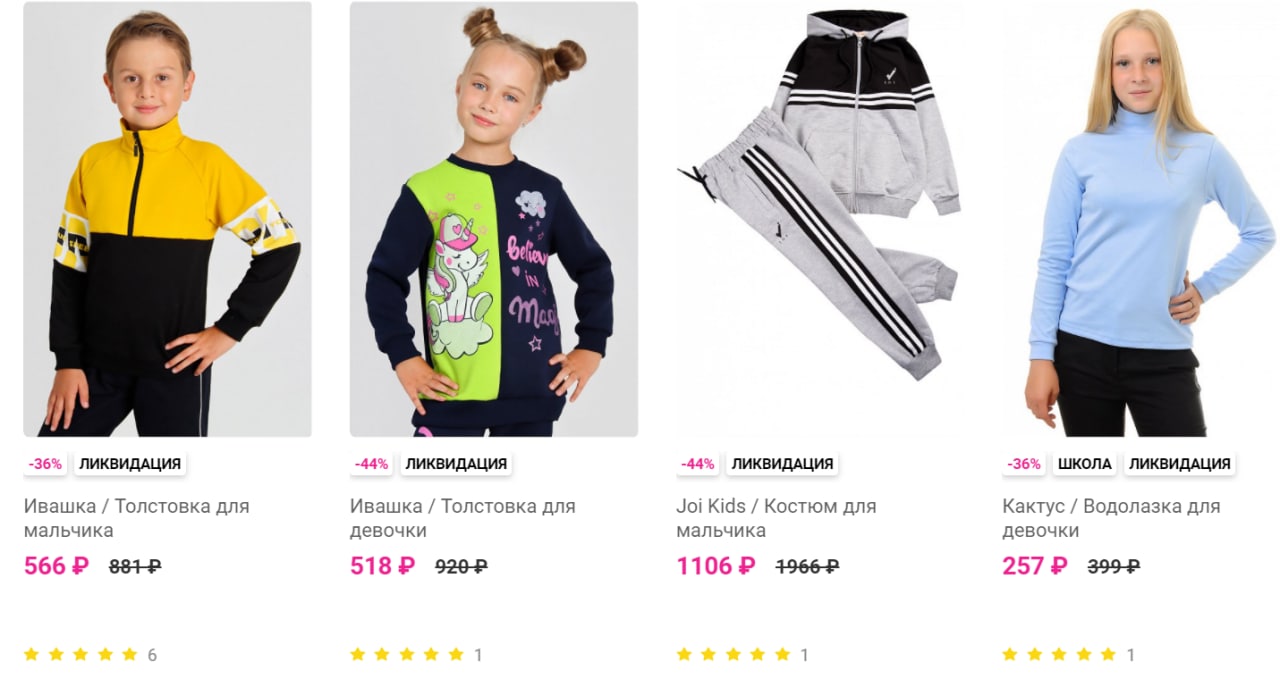Open the unicorn girl's sweatshirt photo
This screenshot has height=687, width=1280.
[x=494, y=219]
